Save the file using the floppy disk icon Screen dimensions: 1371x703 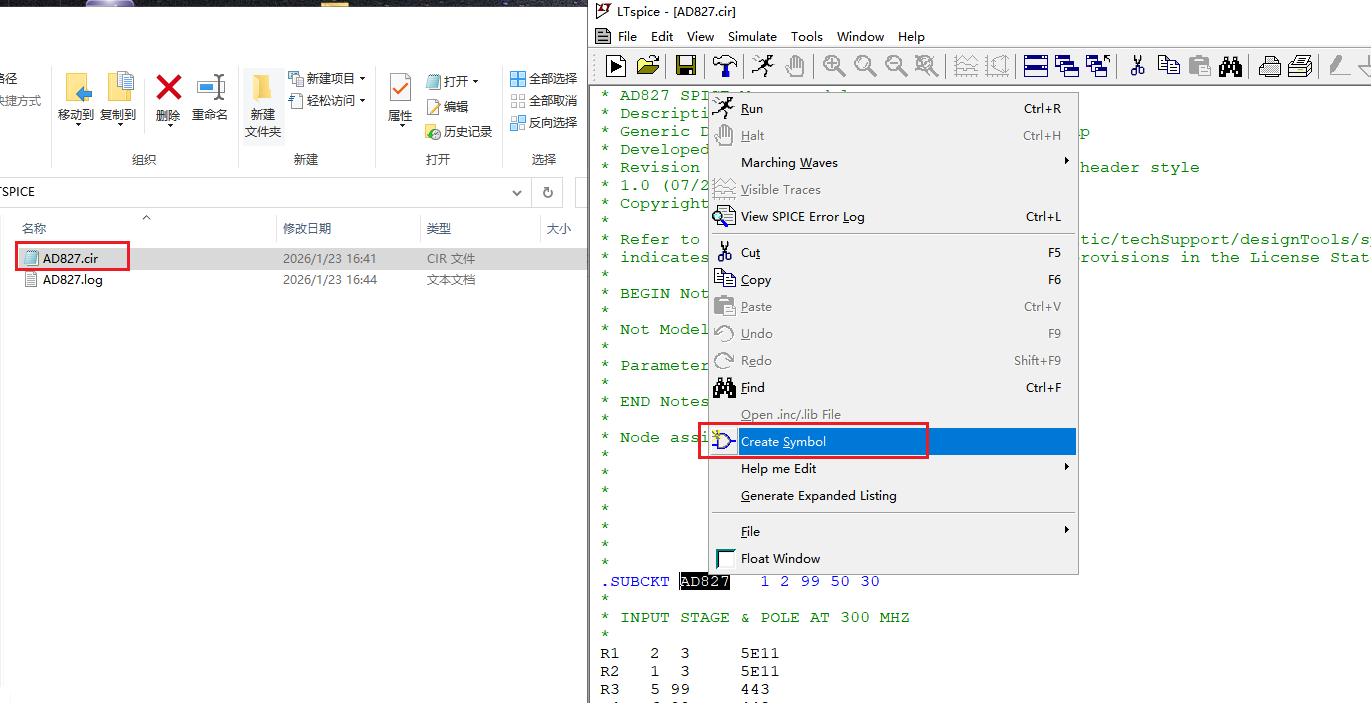pyautogui.click(x=686, y=66)
